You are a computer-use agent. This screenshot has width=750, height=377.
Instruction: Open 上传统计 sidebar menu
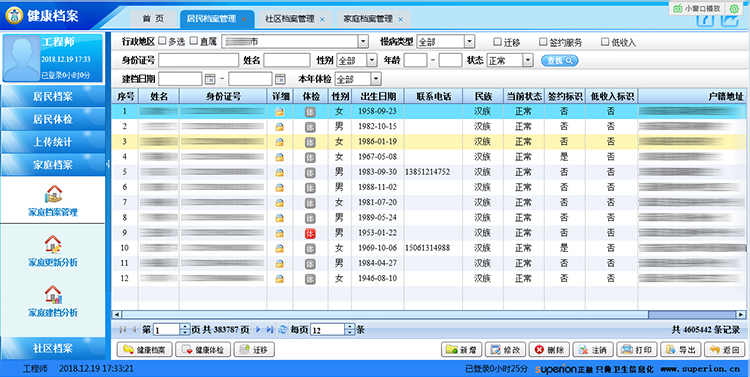coord(53,142)
